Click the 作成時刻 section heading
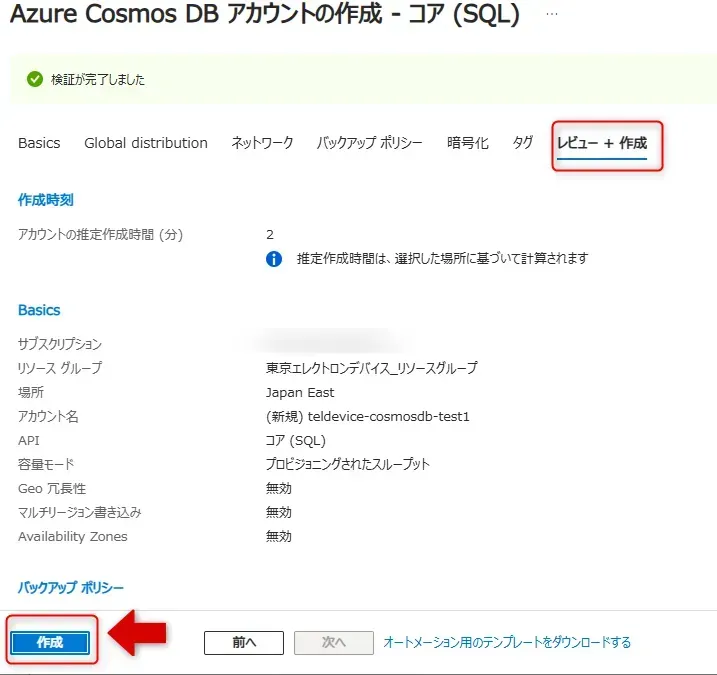717x675 pixels. tap(46, 200)
